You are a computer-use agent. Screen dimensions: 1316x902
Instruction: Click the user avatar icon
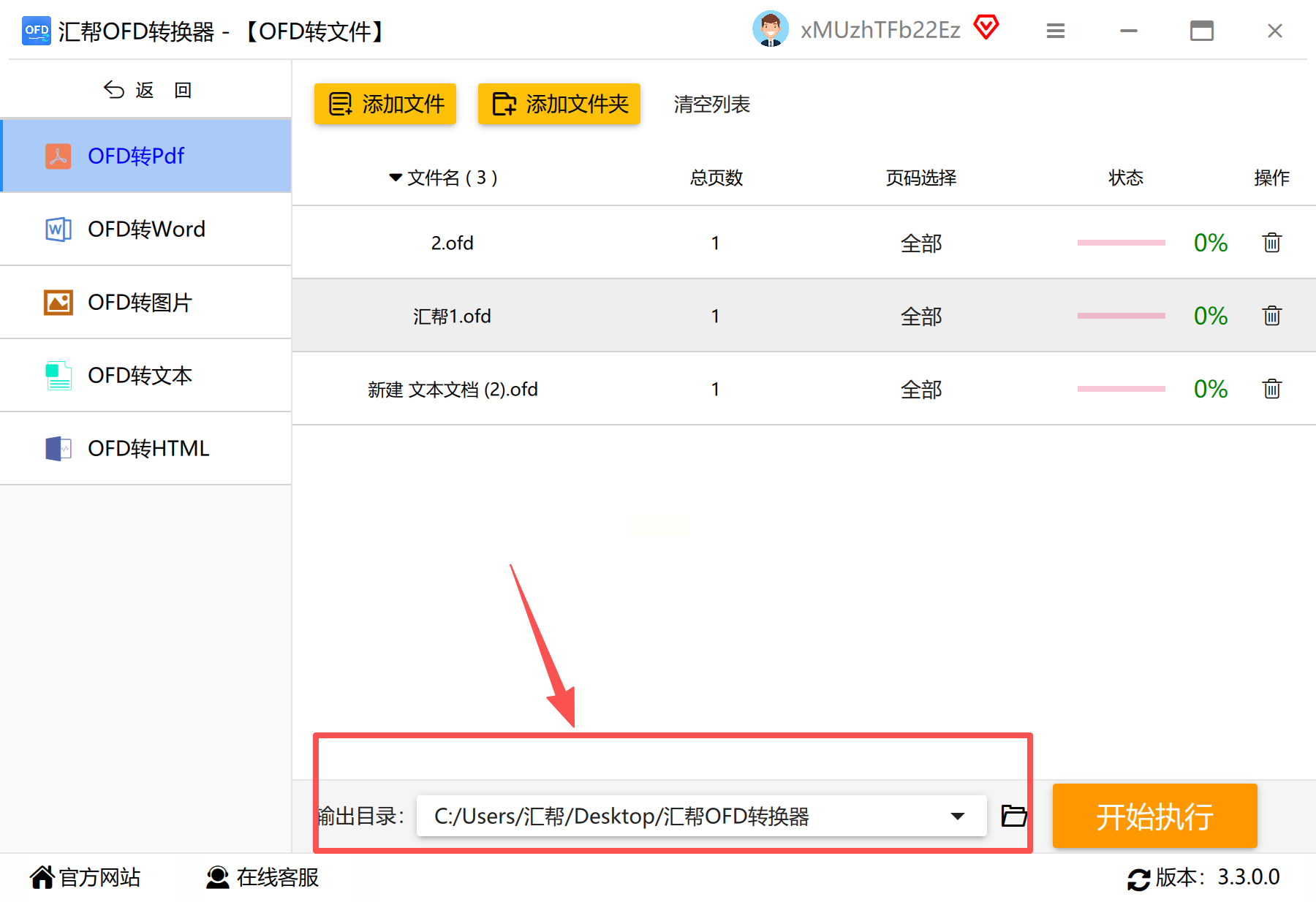tap(770, 29)
